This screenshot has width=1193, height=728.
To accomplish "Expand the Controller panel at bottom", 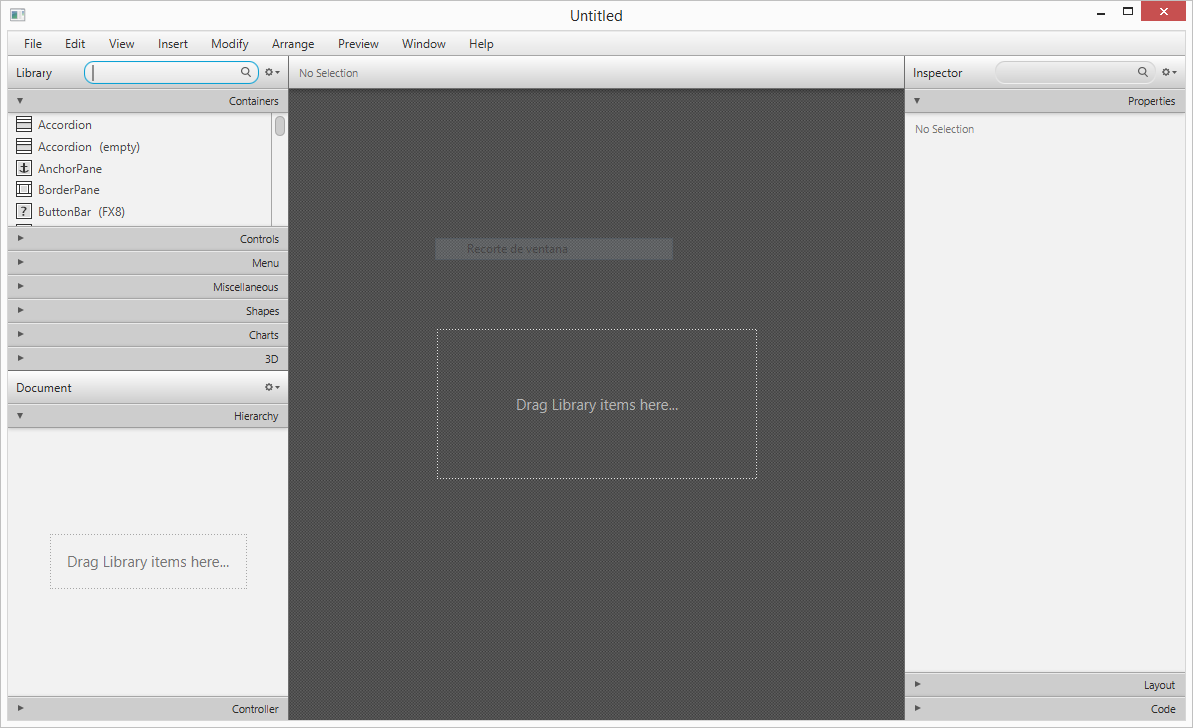I will point(148,709).
